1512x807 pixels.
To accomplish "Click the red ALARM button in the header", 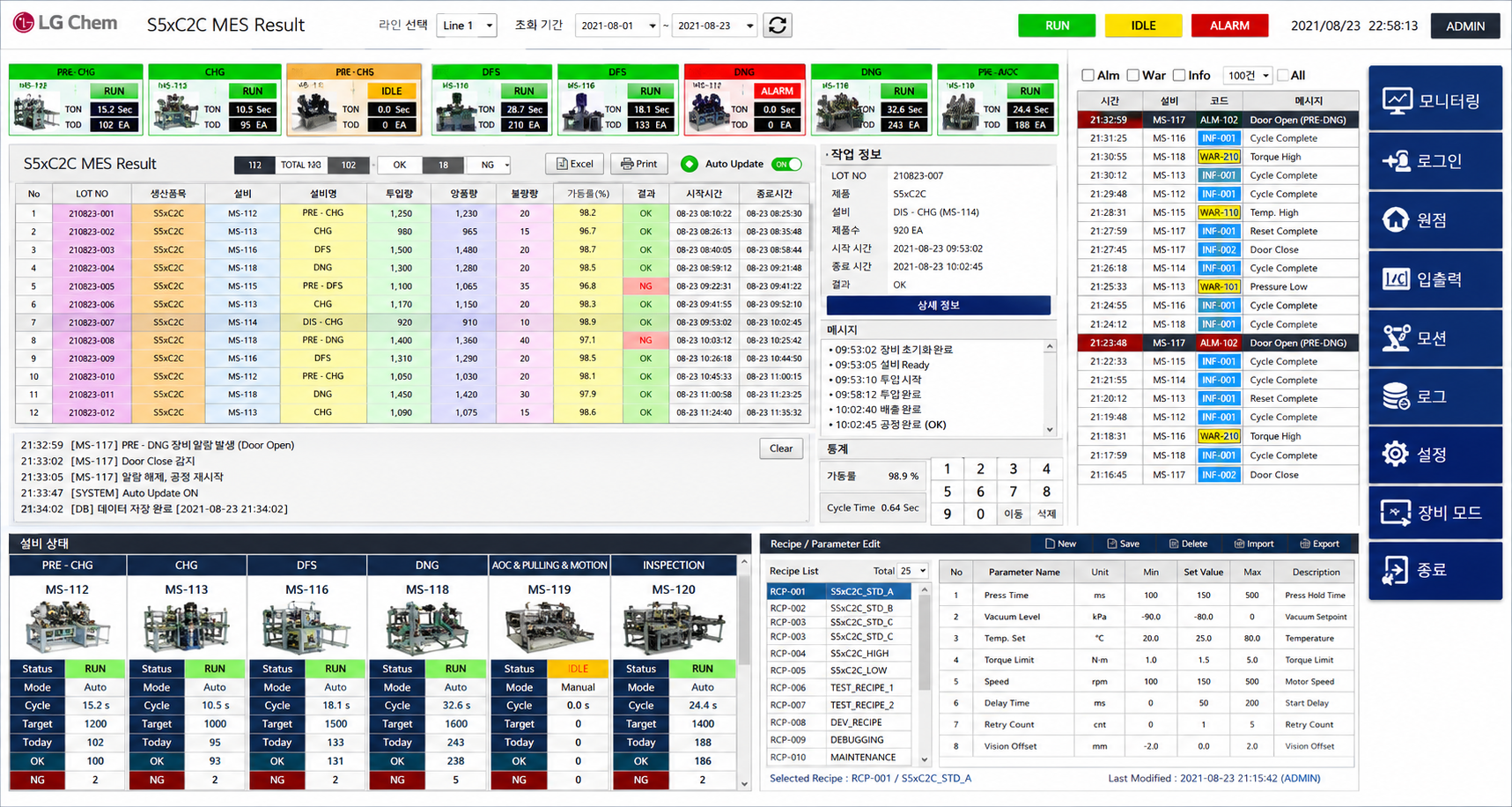I will coord(1229,26).
